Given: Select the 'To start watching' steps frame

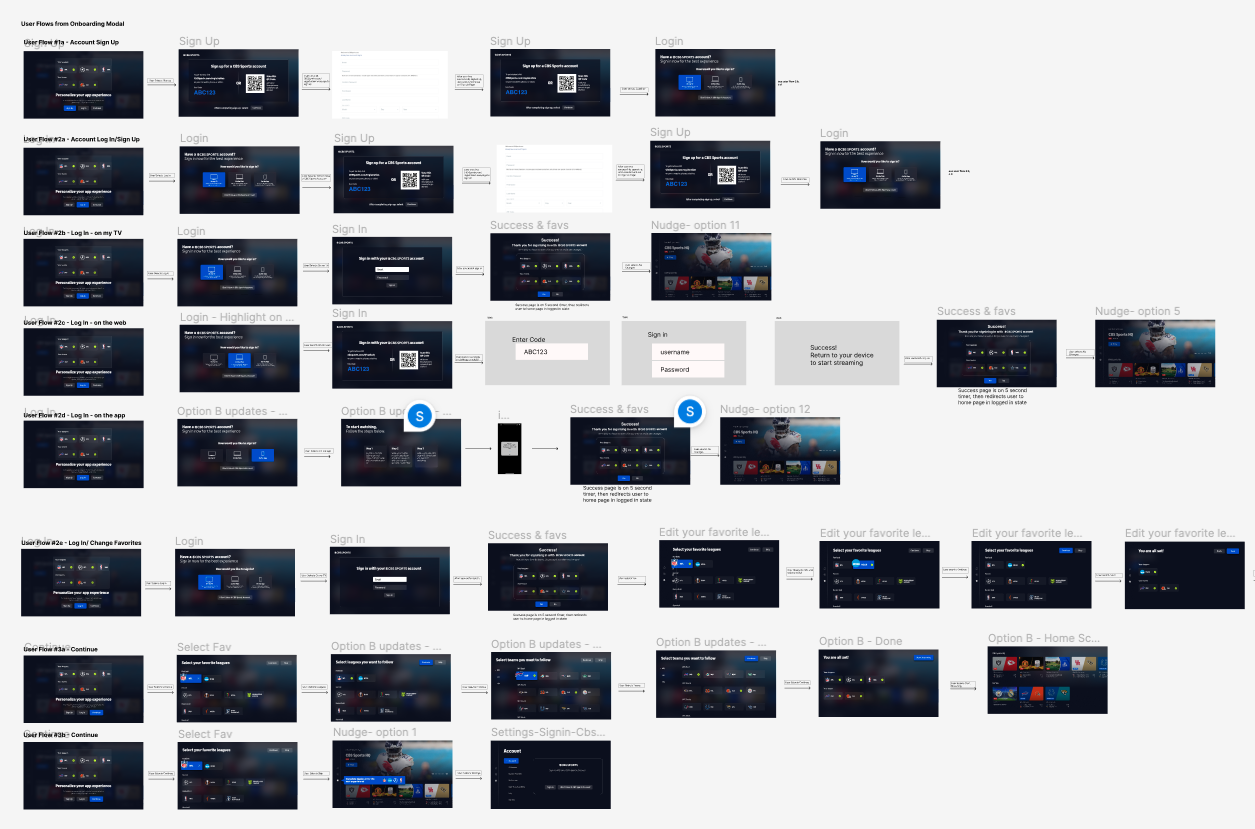Looking at the screenshot, I should [x=401, y=452].
